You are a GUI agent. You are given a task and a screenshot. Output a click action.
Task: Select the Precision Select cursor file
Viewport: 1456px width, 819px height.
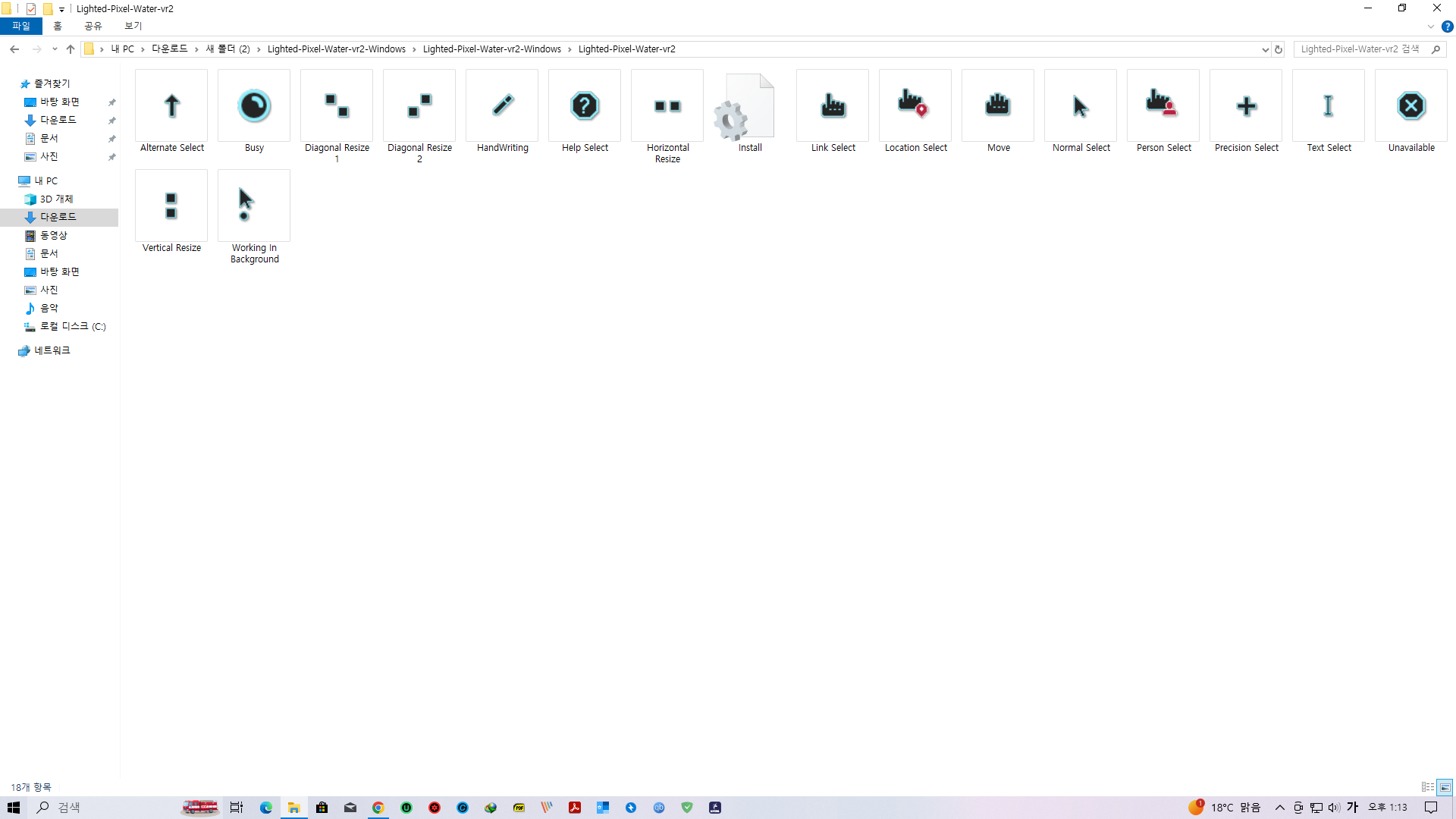[x=1246, y=111]
